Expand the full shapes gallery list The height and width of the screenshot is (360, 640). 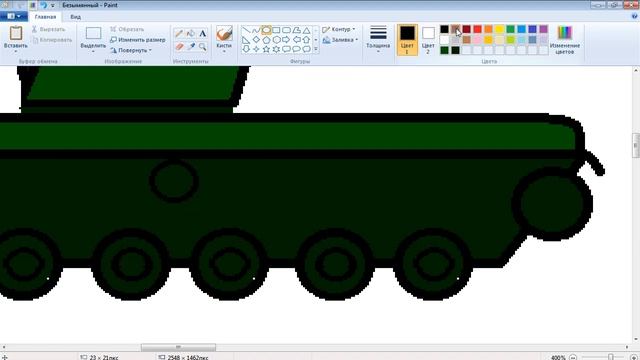click(x=316, y=49)
